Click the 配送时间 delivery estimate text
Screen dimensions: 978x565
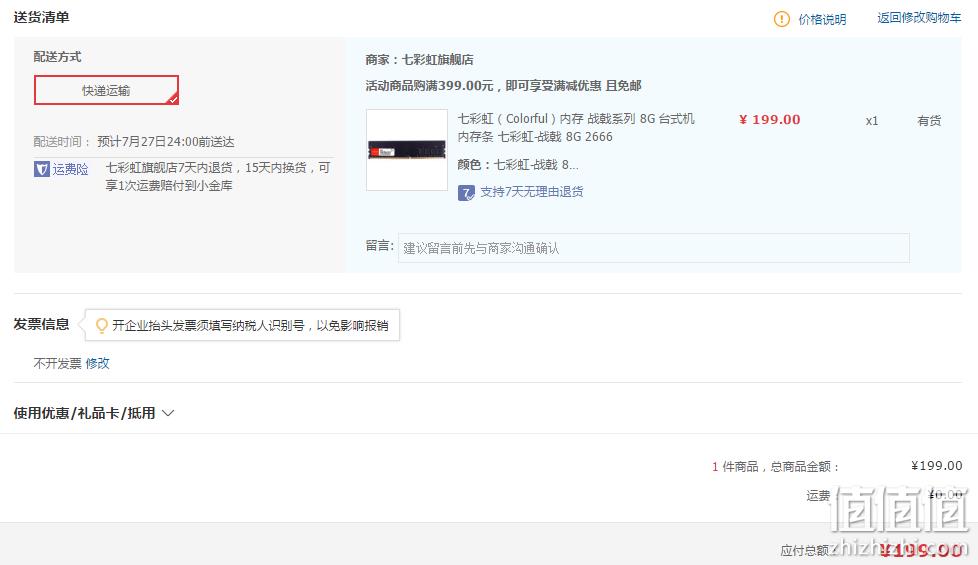coord(134,142)
